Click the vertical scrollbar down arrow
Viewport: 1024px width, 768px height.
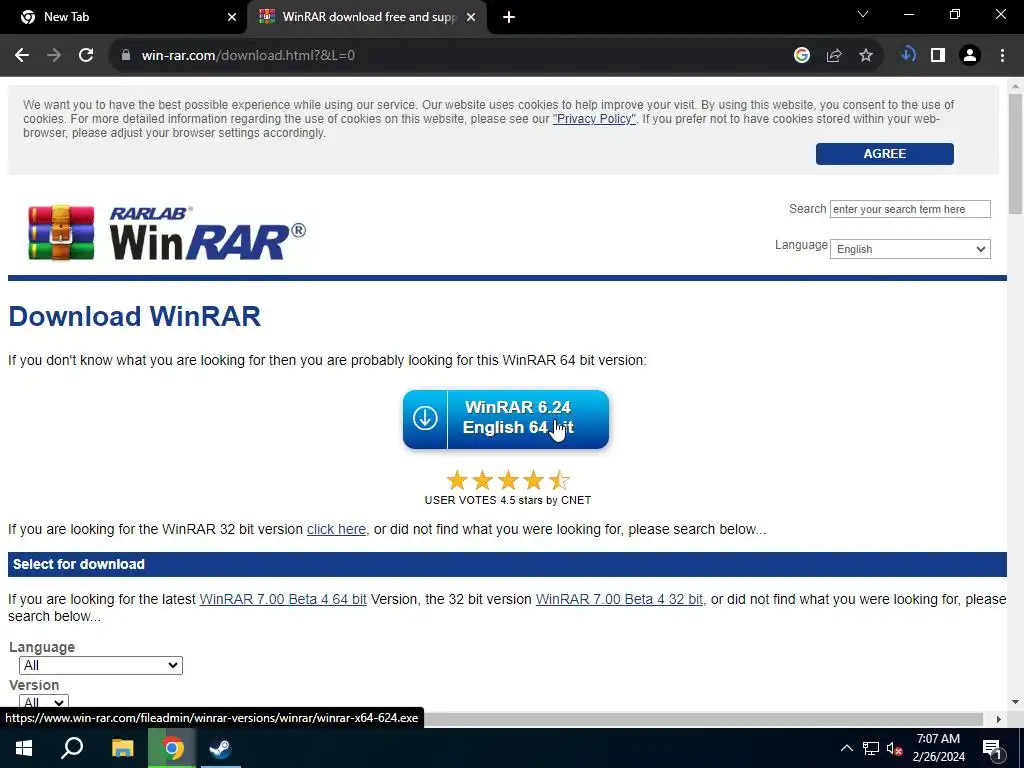pos(1015,702)
